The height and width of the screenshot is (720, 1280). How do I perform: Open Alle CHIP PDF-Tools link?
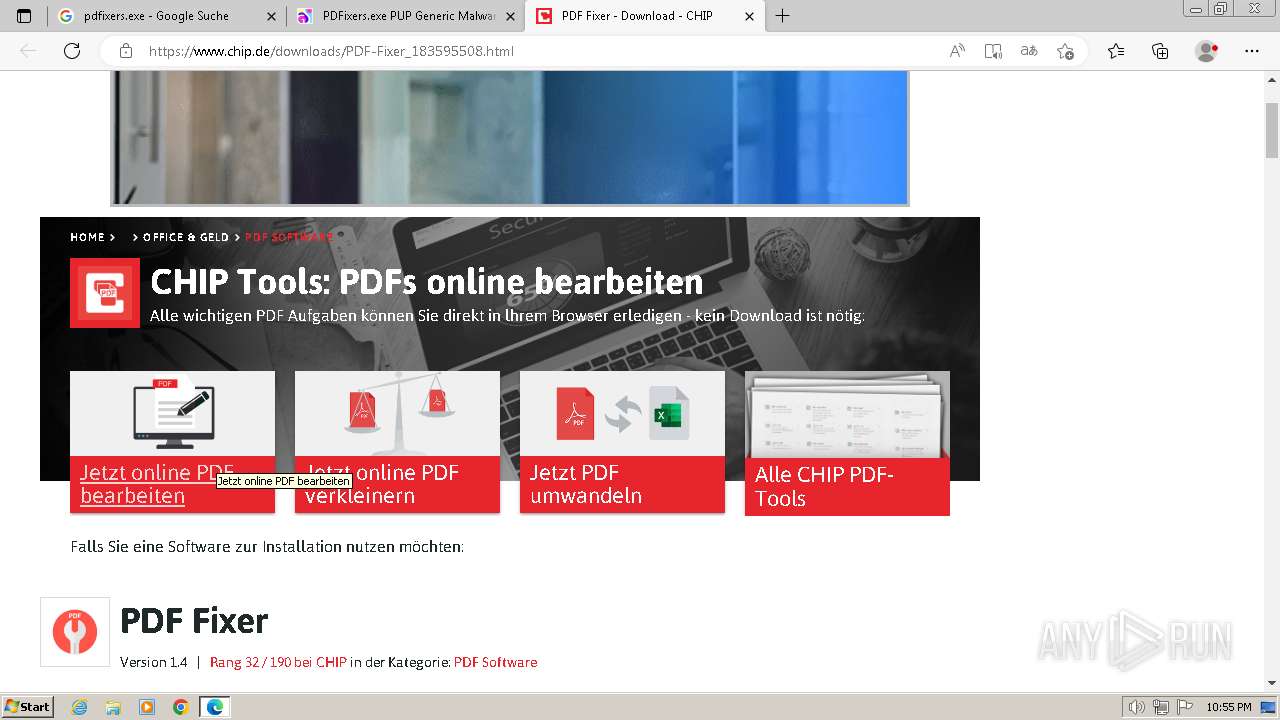(x=824, y=487)
